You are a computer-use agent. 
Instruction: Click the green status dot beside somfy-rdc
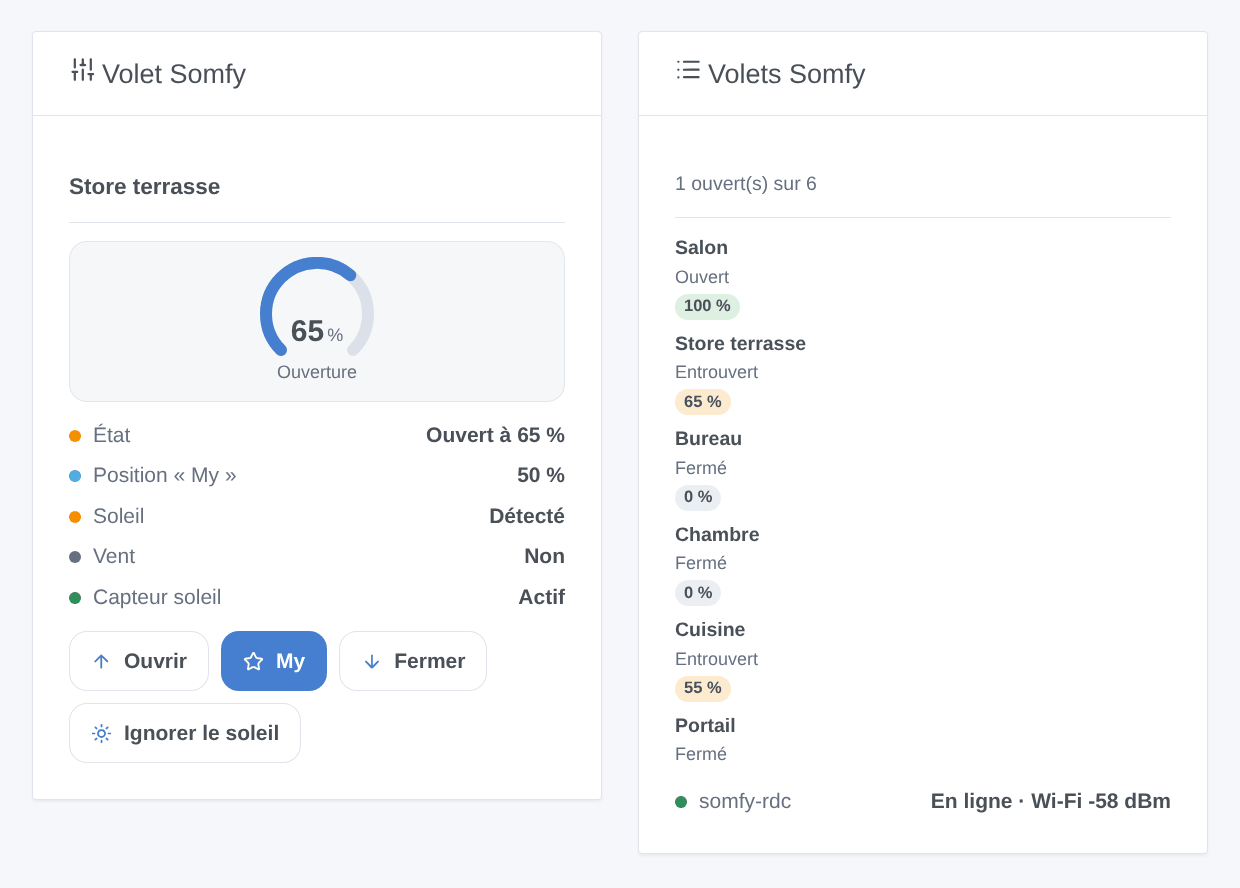(x=681, y=802)
